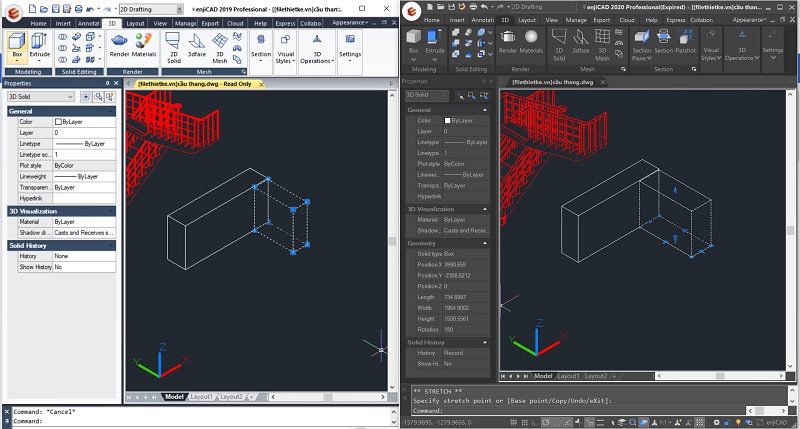The width and height of the screenshot is (800, 429).
Task: Open the 2D Drafting workspace dropdown in enjiCAD 2019
Action: click(180, 9)
